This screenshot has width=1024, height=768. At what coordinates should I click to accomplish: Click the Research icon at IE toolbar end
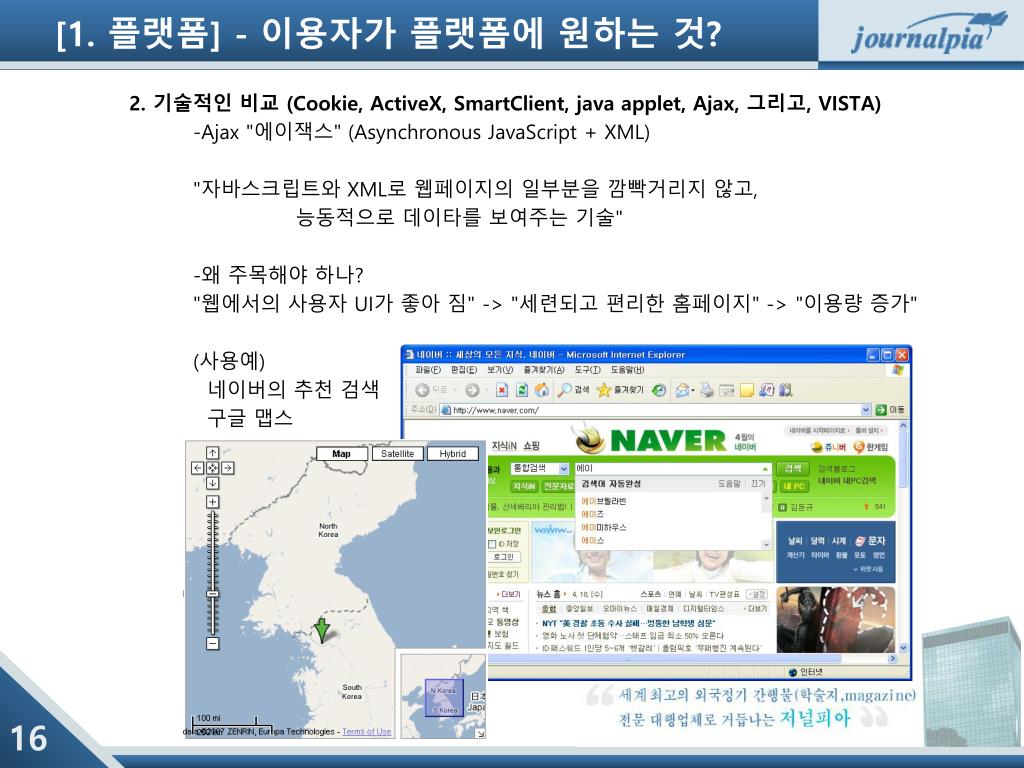tap(786, 390)
